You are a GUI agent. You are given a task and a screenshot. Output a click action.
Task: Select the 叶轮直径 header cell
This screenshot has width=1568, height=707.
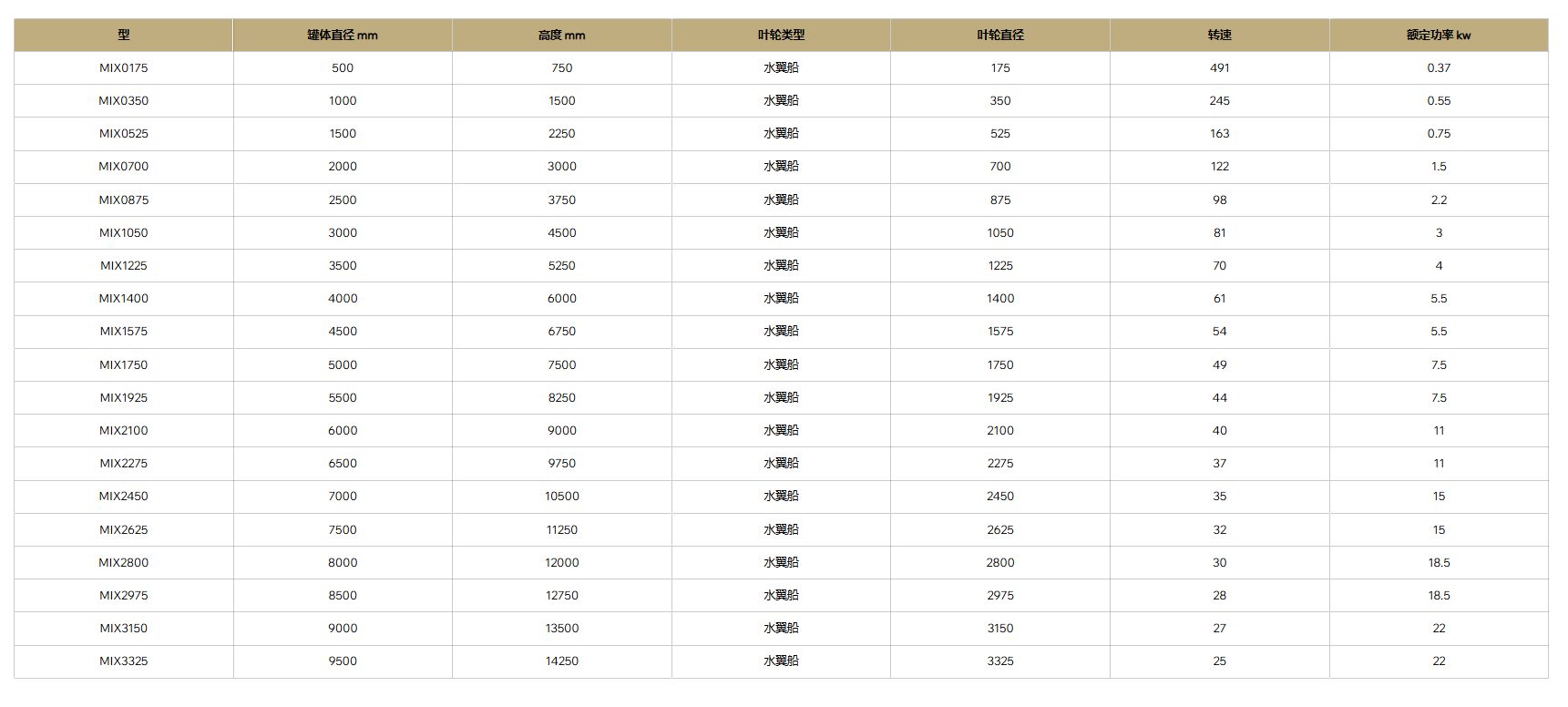click(1000, 35)
